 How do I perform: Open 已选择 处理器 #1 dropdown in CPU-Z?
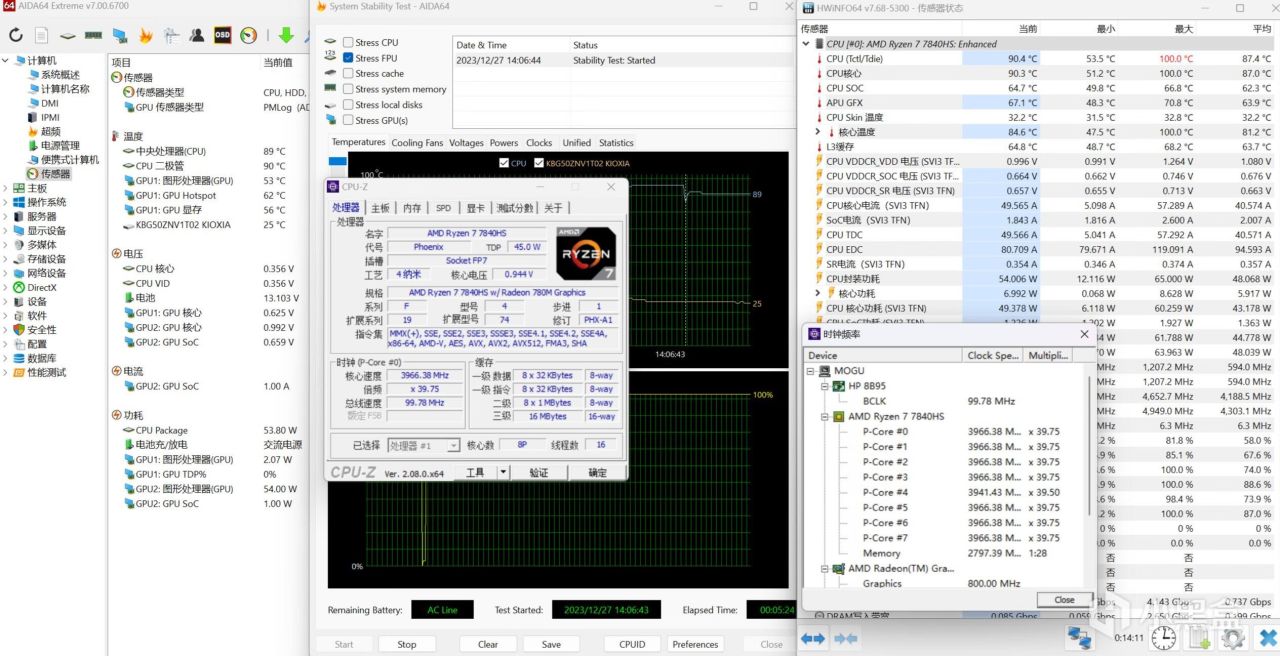[424, 446]
